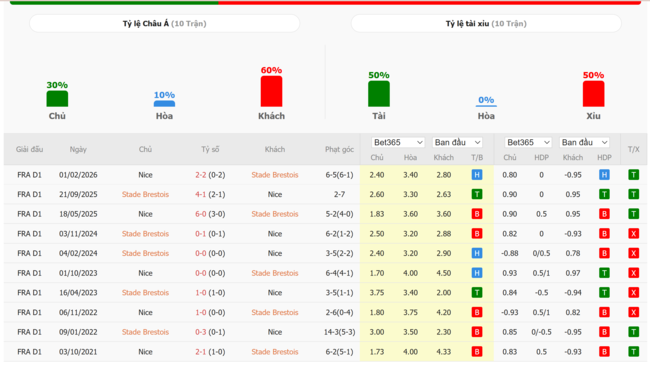The width and height of the screenshot is (650, 370).
Task: Open Ban đầu dropdown above Khách and T/B columns
Action: pos(458,143)
